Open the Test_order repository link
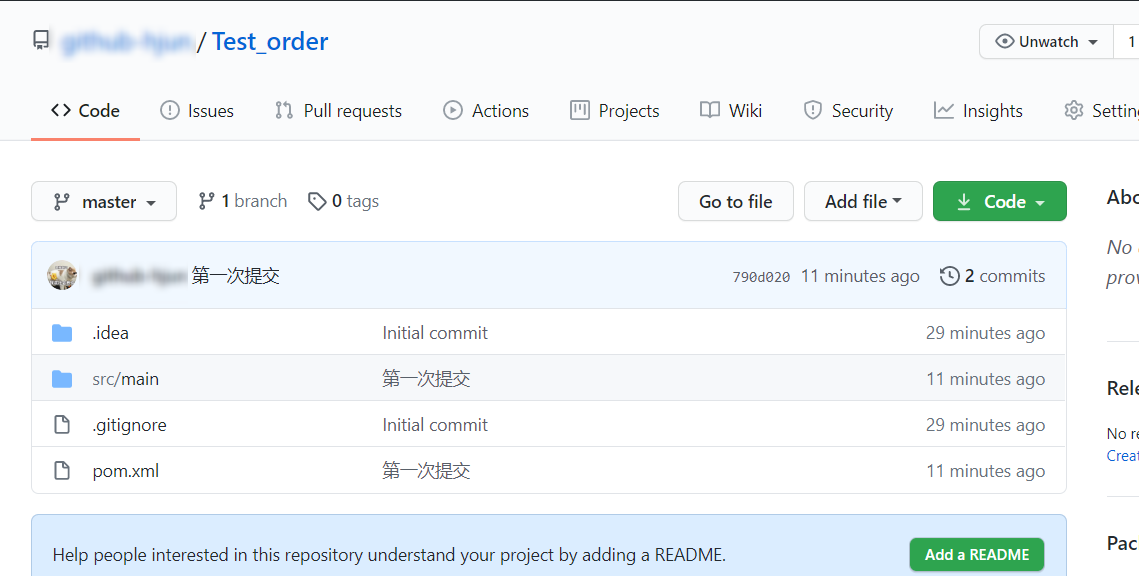1139x576 pixels. (x=270, y=41)
